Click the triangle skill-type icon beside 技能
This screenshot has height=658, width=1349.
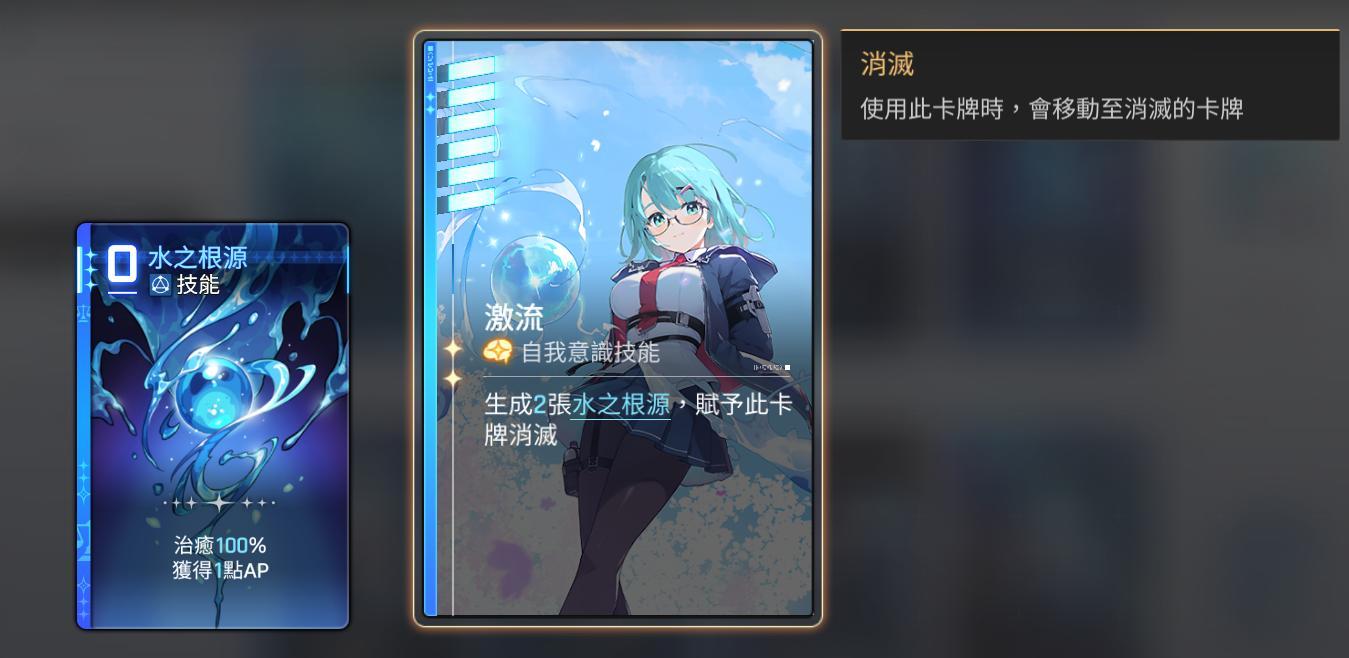[160, 285]
